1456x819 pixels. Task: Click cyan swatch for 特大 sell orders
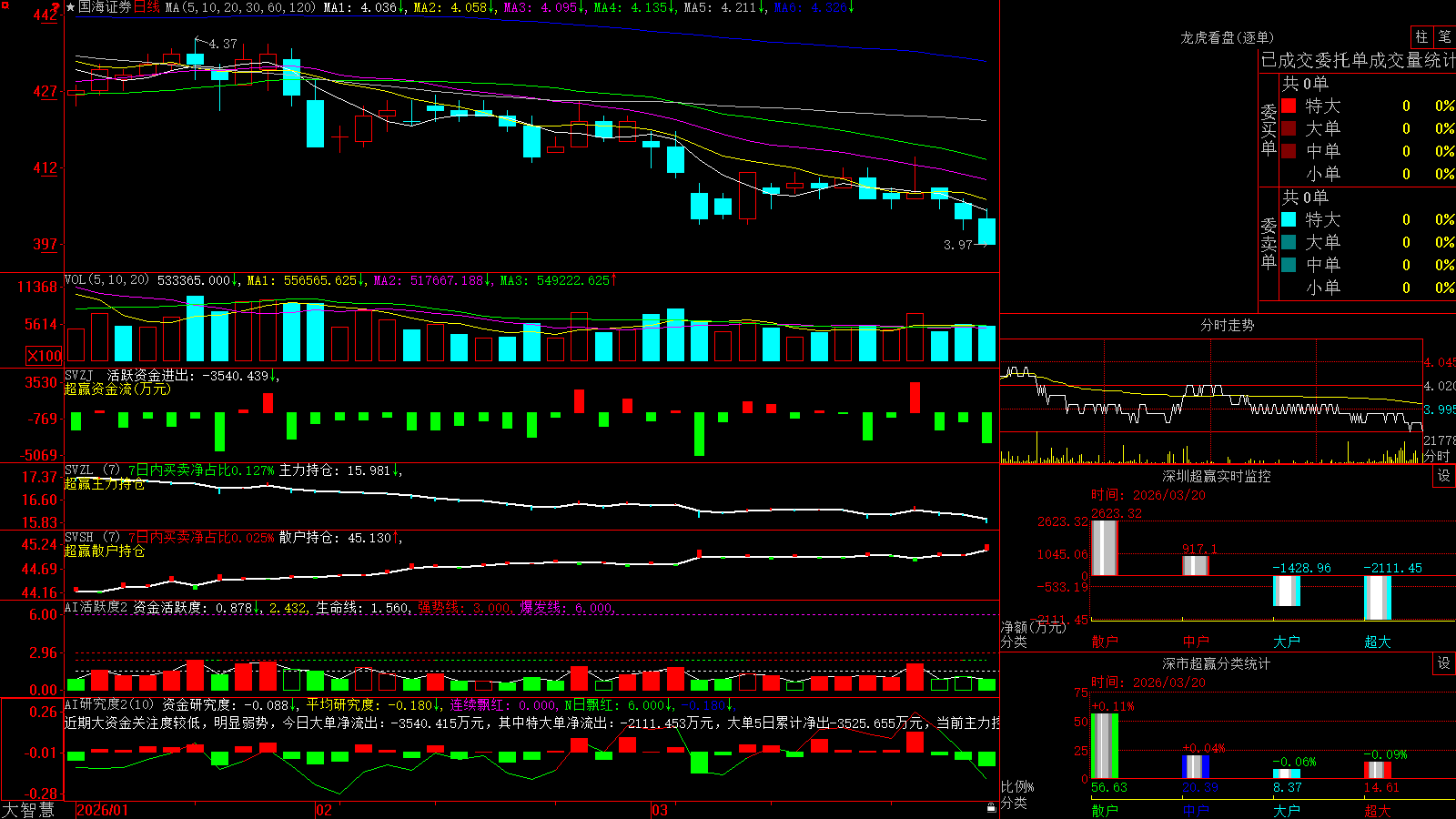(1289, 219)
